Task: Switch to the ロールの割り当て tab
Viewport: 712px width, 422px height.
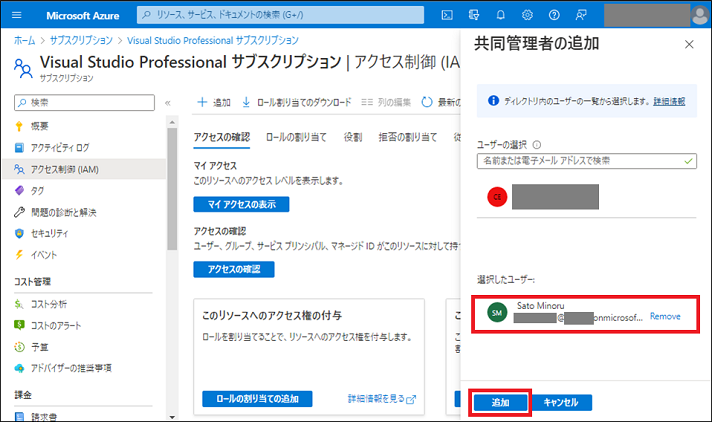Action: pos(296,137)
